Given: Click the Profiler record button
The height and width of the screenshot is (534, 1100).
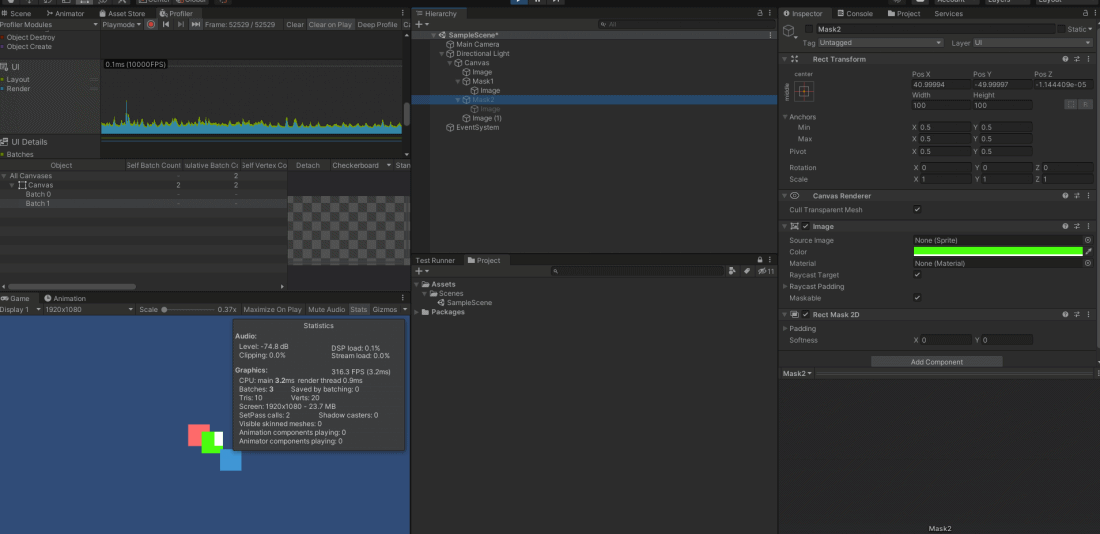Looking at the screenshot, I should [150, 24].
